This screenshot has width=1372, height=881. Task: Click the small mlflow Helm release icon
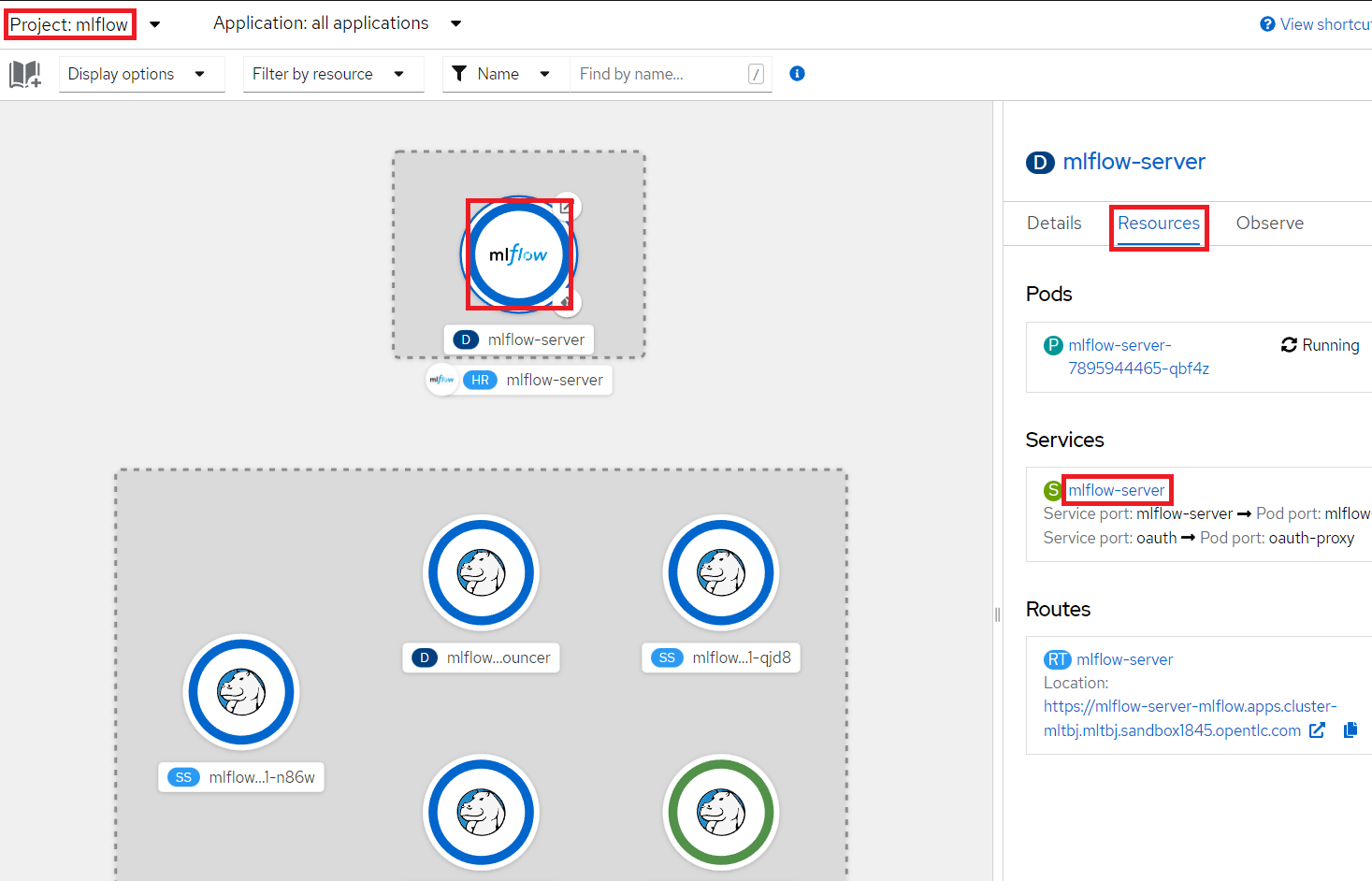coord(441,380)
